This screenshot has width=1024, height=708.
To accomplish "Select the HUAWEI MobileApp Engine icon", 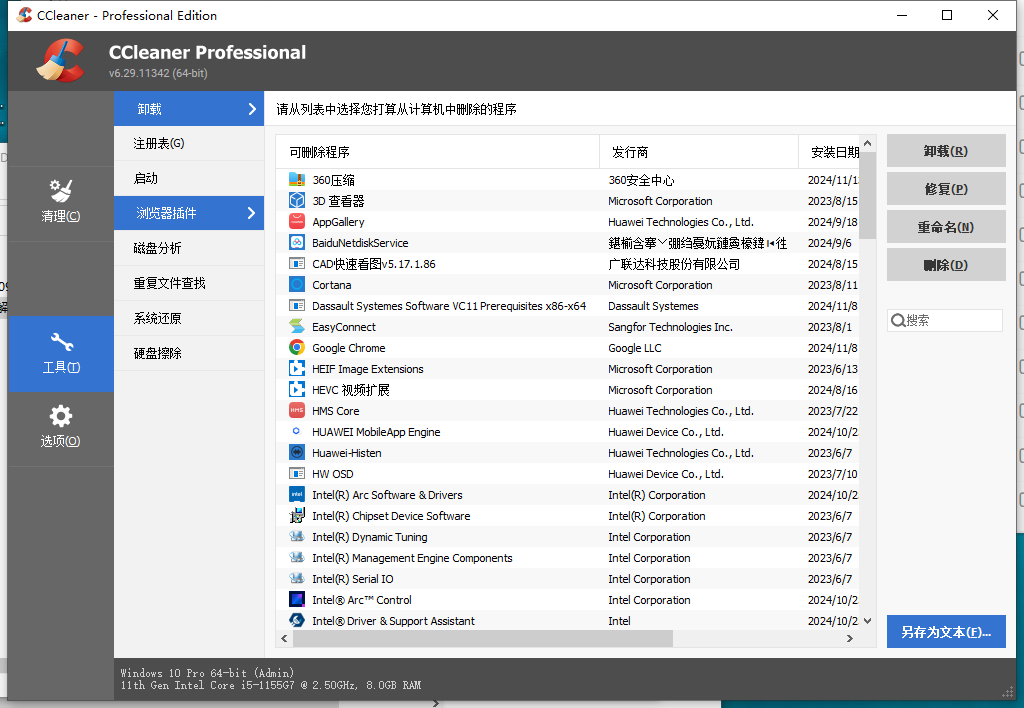I will coord(297,432).
